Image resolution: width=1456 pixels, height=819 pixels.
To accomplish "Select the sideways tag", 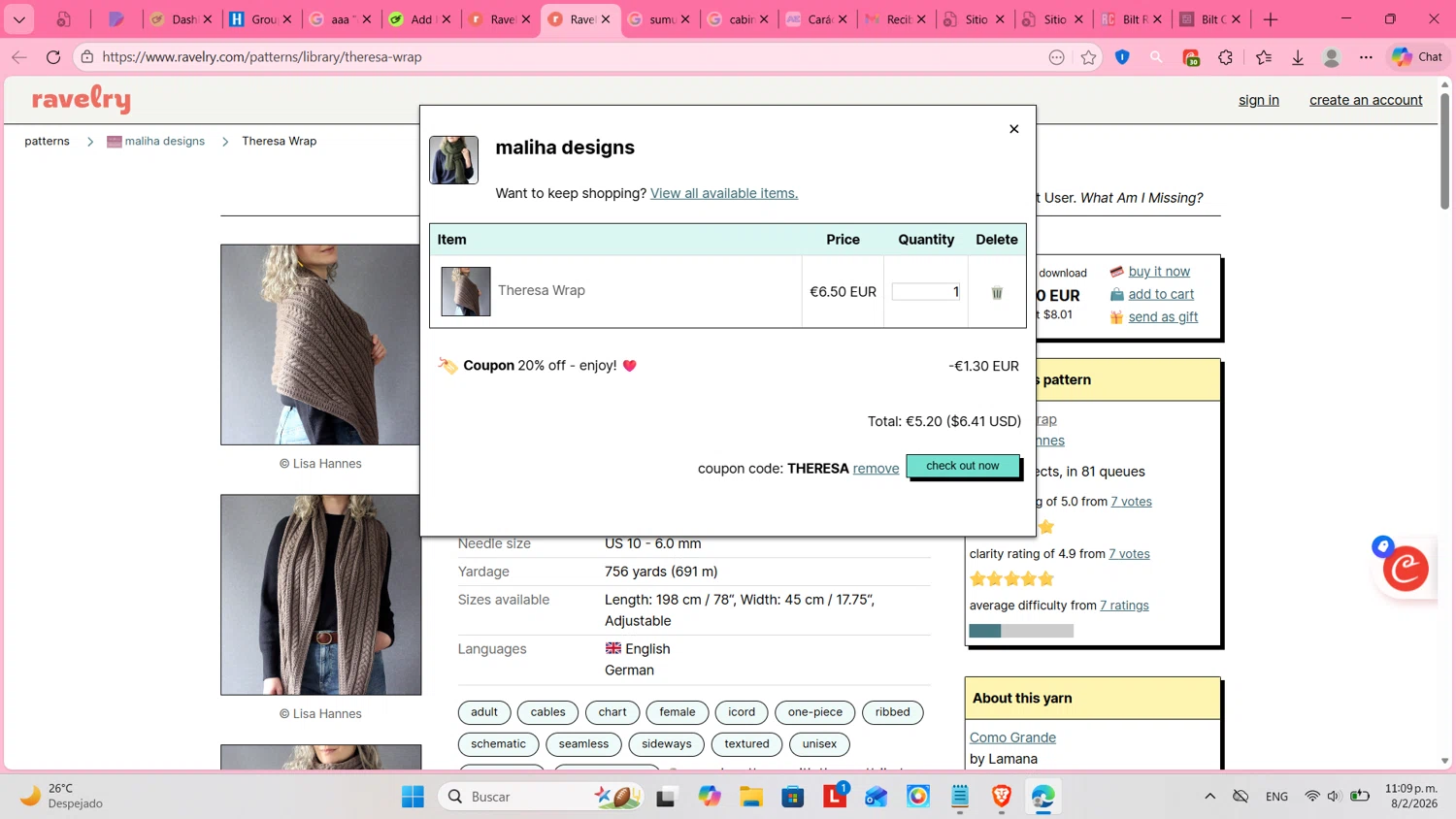I will 667,744.
